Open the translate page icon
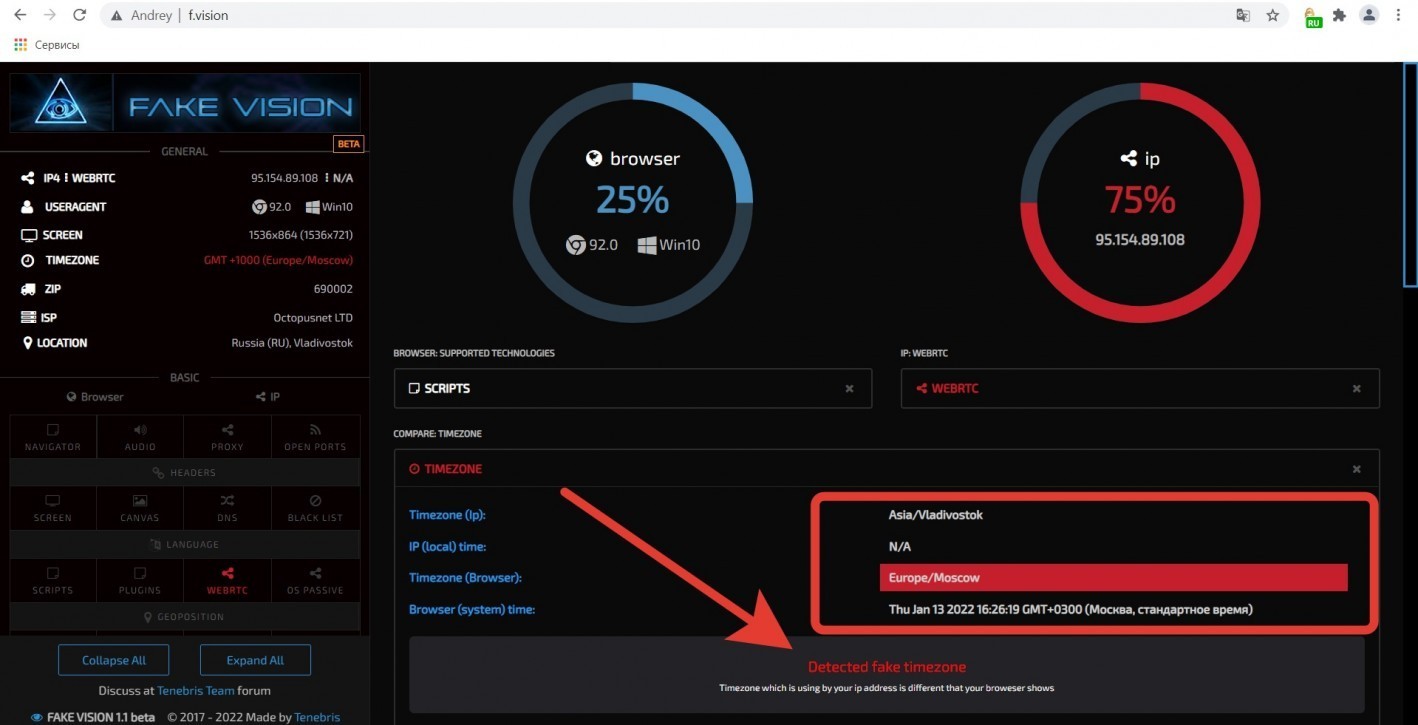Screen dimensions: 1418x725 tap(1243, 16)
